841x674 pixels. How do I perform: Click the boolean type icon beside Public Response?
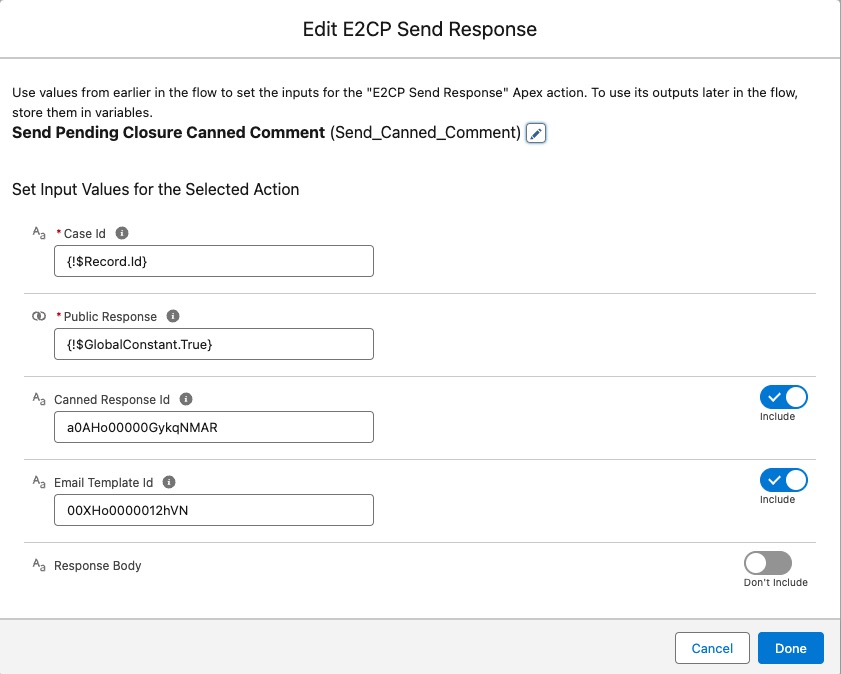tap(39, 316)
